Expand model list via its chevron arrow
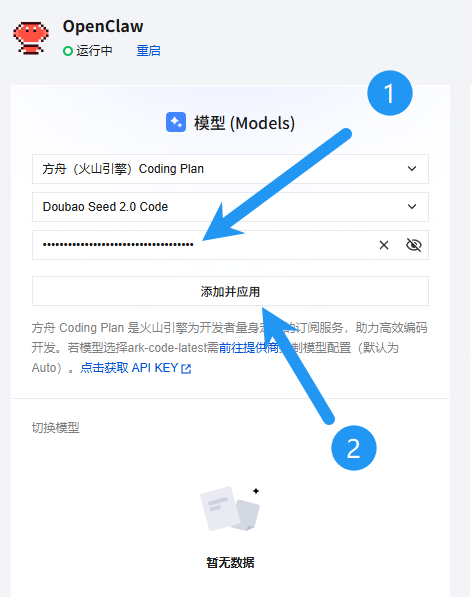472x597 pixels. [412, 207]
